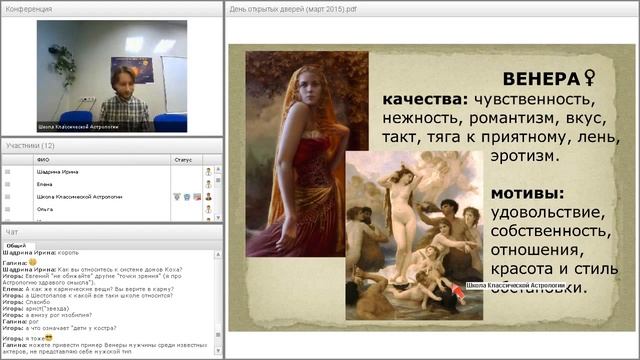Select participant name Шадрина Ирина
The height and width of the screenshot is (360, 640).
(x=58, y=172)
